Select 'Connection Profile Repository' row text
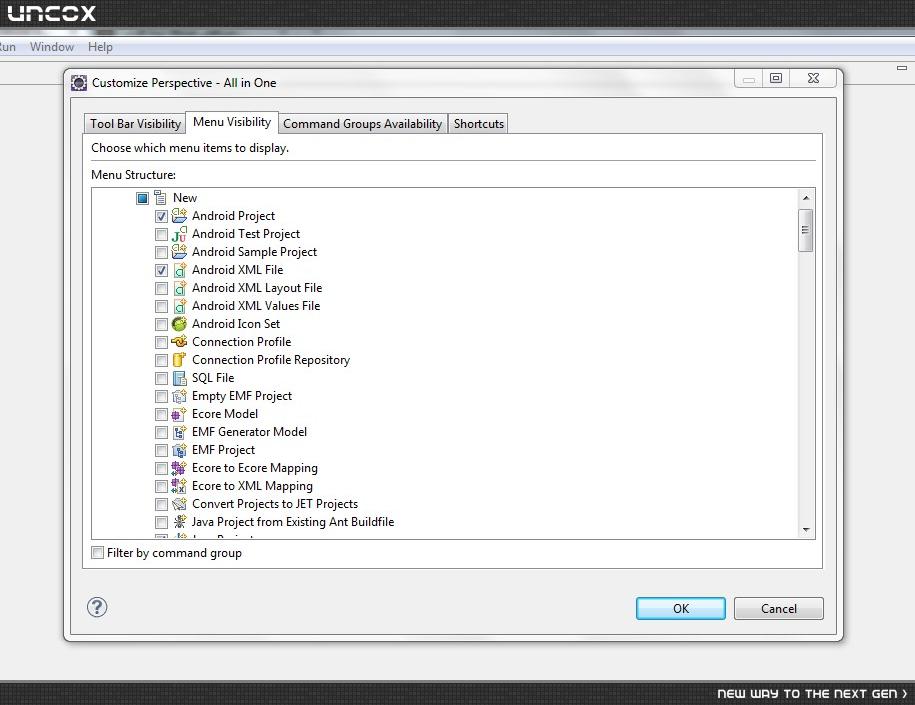915x705 pixels. [271, 360]
